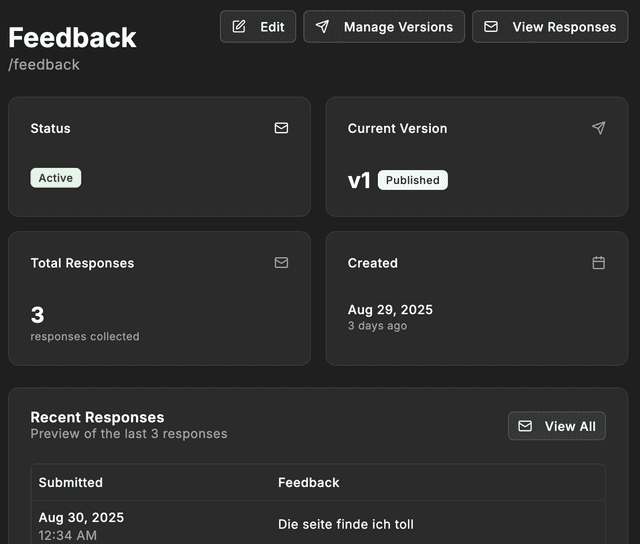This screenshot has width=640, height=544.
Task: Open View Responses at top
Action: click(550, 27)
